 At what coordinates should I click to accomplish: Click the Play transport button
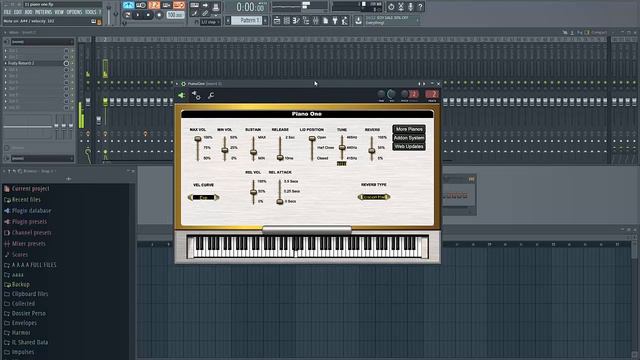pyautogui.click(x=138, y=15)
